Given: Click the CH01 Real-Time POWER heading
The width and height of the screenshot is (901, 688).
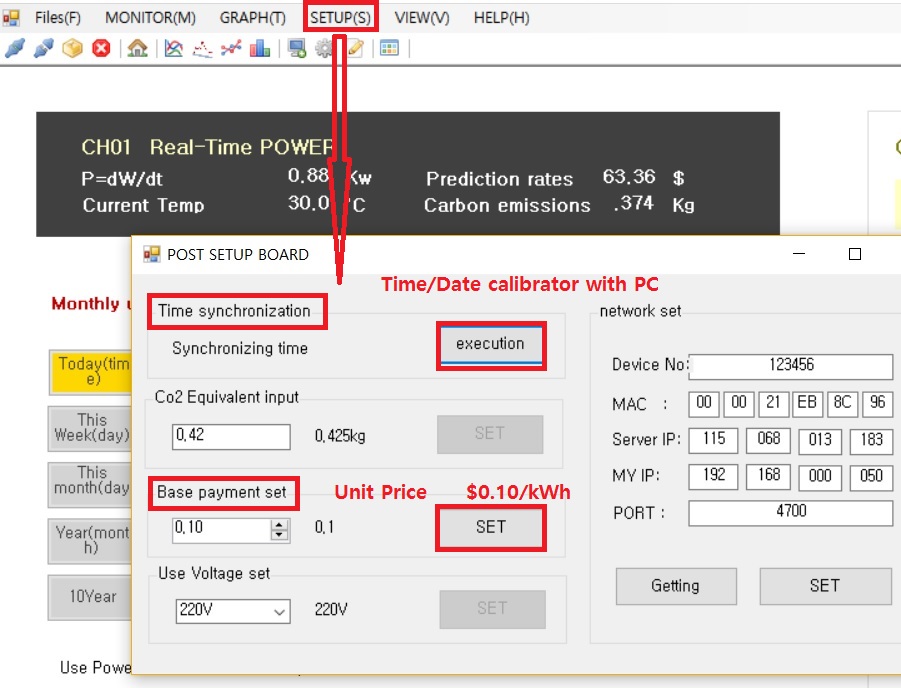Looking at the screenshot, I should [207, 147].
